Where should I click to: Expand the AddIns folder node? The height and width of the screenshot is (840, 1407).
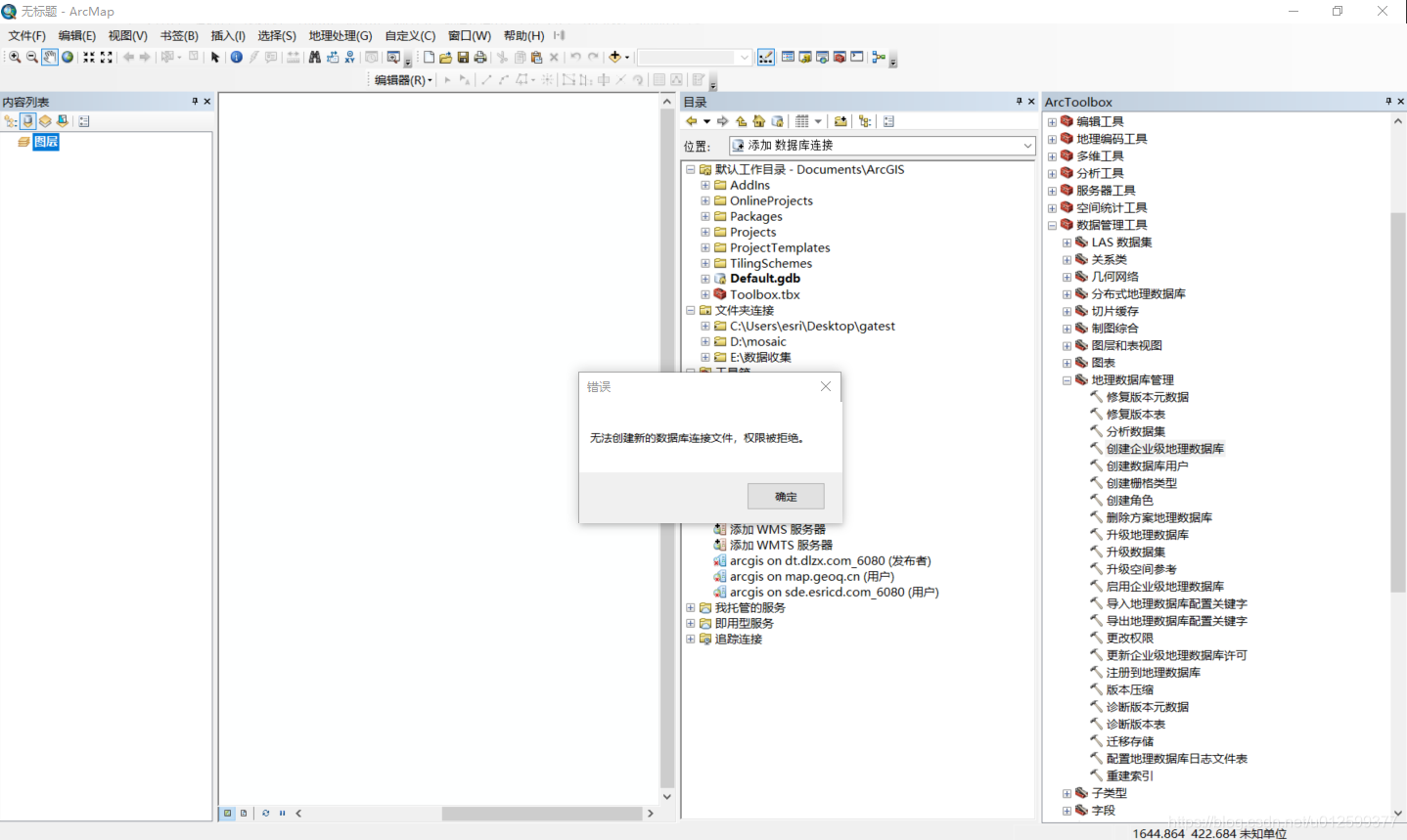[704, 185]
